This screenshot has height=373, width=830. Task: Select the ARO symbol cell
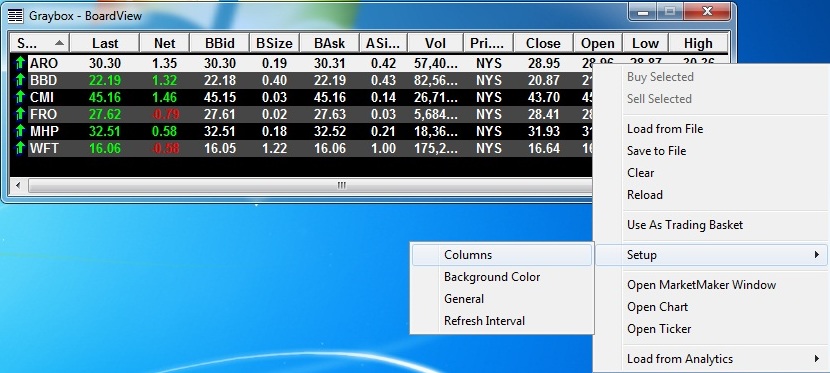point(44,63)
